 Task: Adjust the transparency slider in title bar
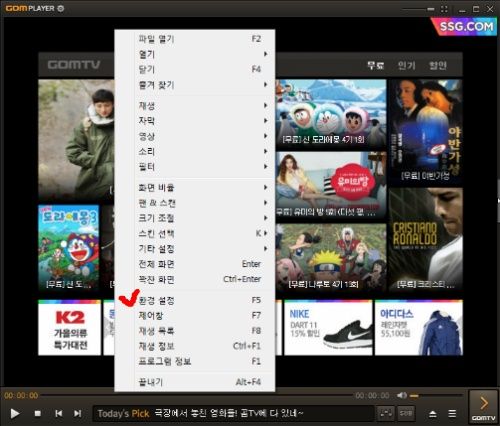click(418, 9)
